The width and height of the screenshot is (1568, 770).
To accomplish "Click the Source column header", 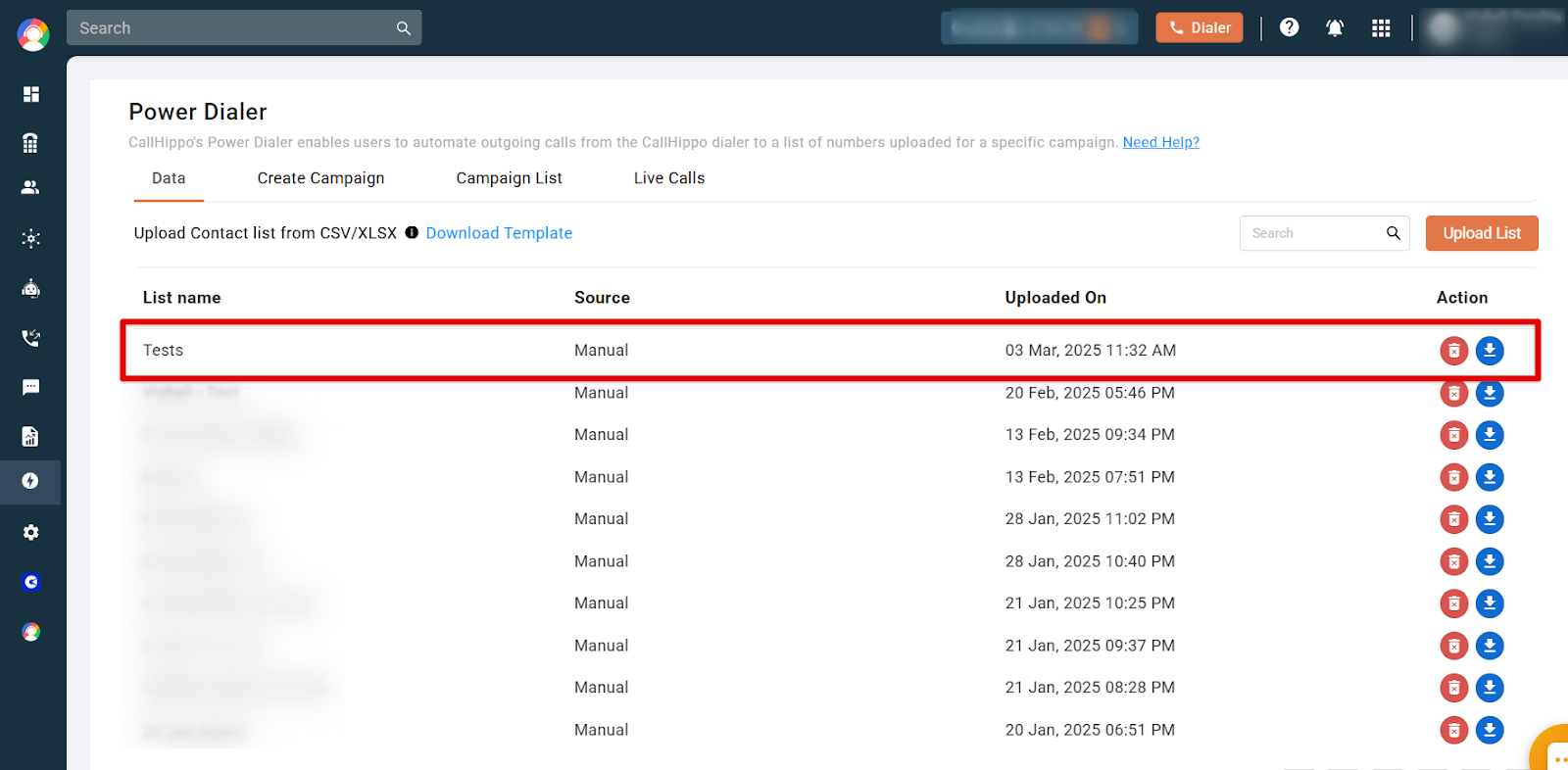I will (x=602, y=298).
